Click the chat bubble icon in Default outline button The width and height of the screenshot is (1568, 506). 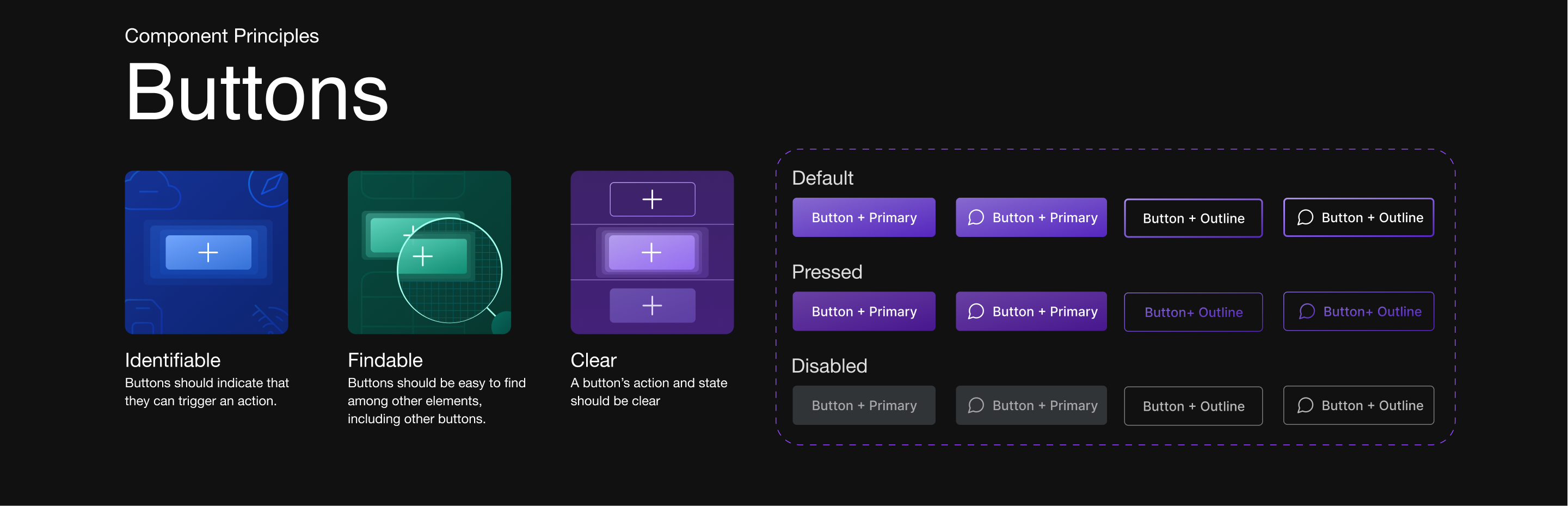[1305, 217]
